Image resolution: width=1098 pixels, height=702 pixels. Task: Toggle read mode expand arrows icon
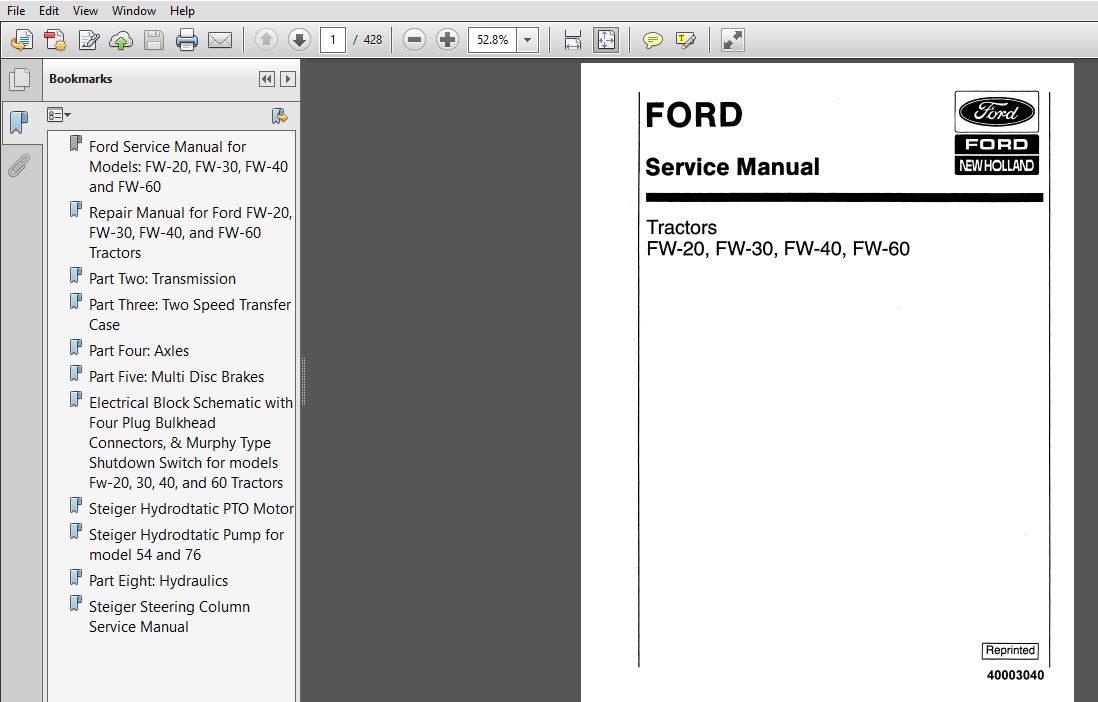point(732,40)
